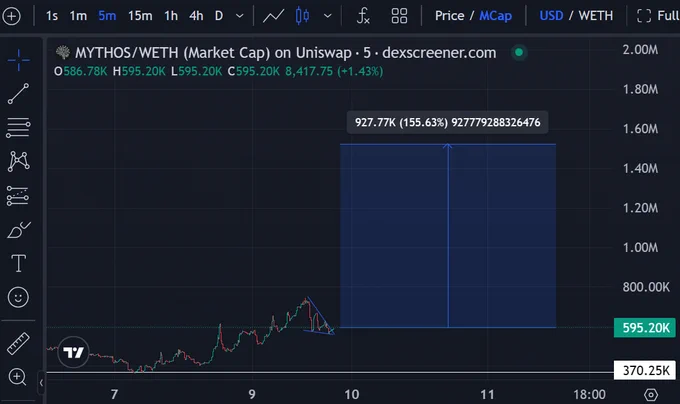Screen dimensions: 680x404
Task: Click the 2.00M price axis label
Action: click(640, 49)
